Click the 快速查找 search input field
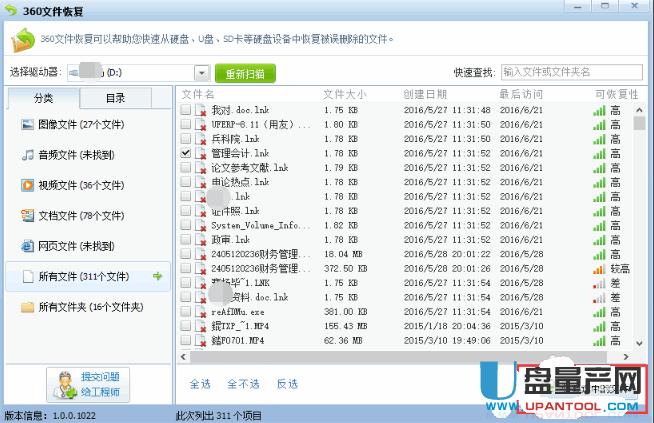The image size is (654, 423). [x=570, y=72]
